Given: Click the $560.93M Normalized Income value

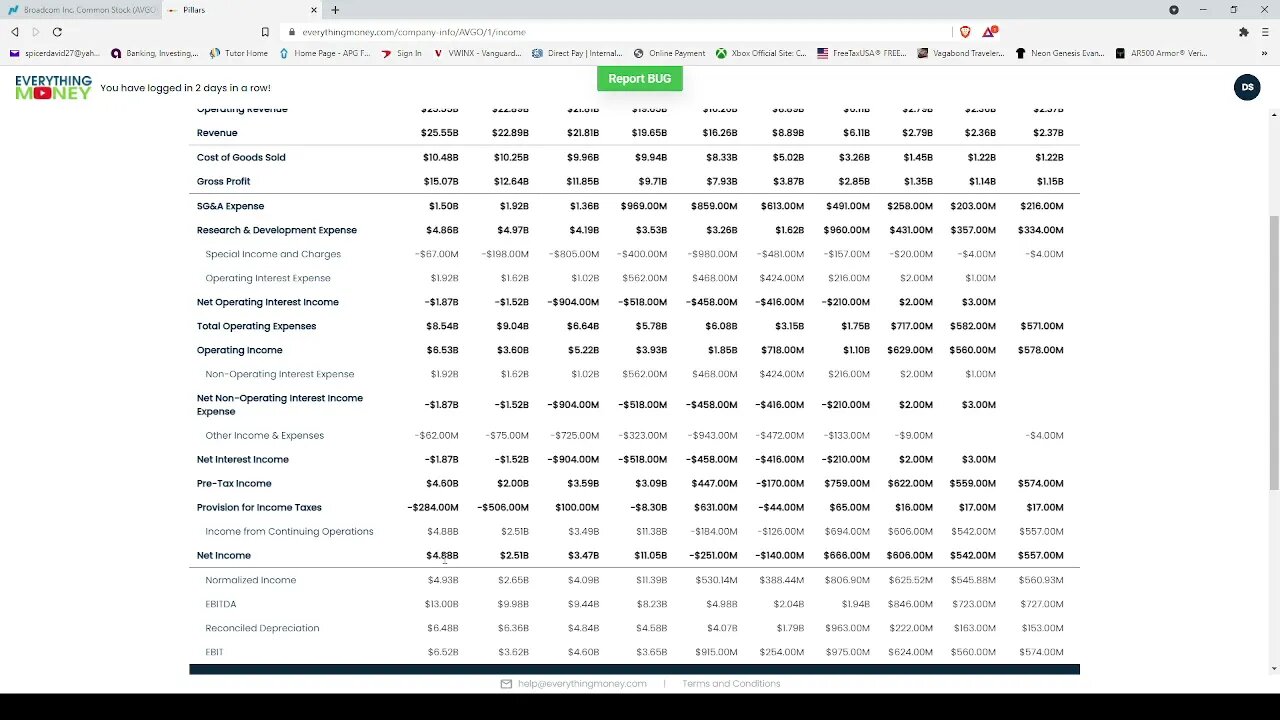Looking at the screenshot, I should coord(1040,580).
